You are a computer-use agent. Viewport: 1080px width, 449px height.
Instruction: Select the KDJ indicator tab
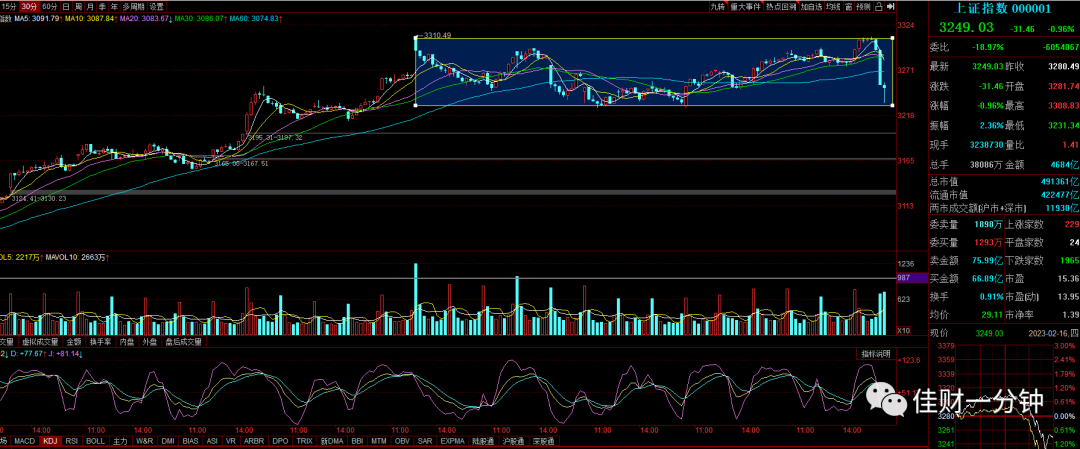click(50, 441)
